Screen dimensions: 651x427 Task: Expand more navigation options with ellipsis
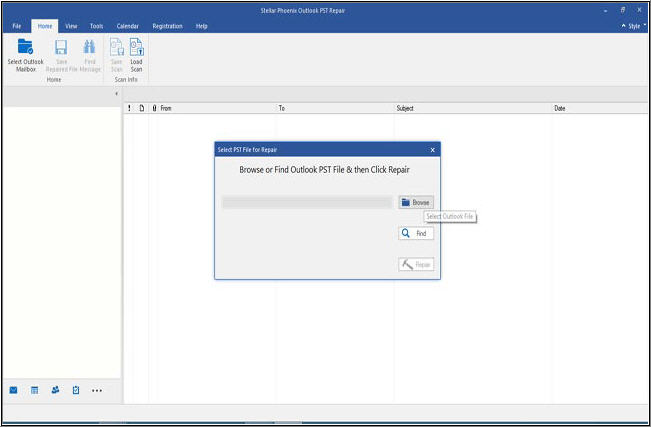tap(97, 390)
